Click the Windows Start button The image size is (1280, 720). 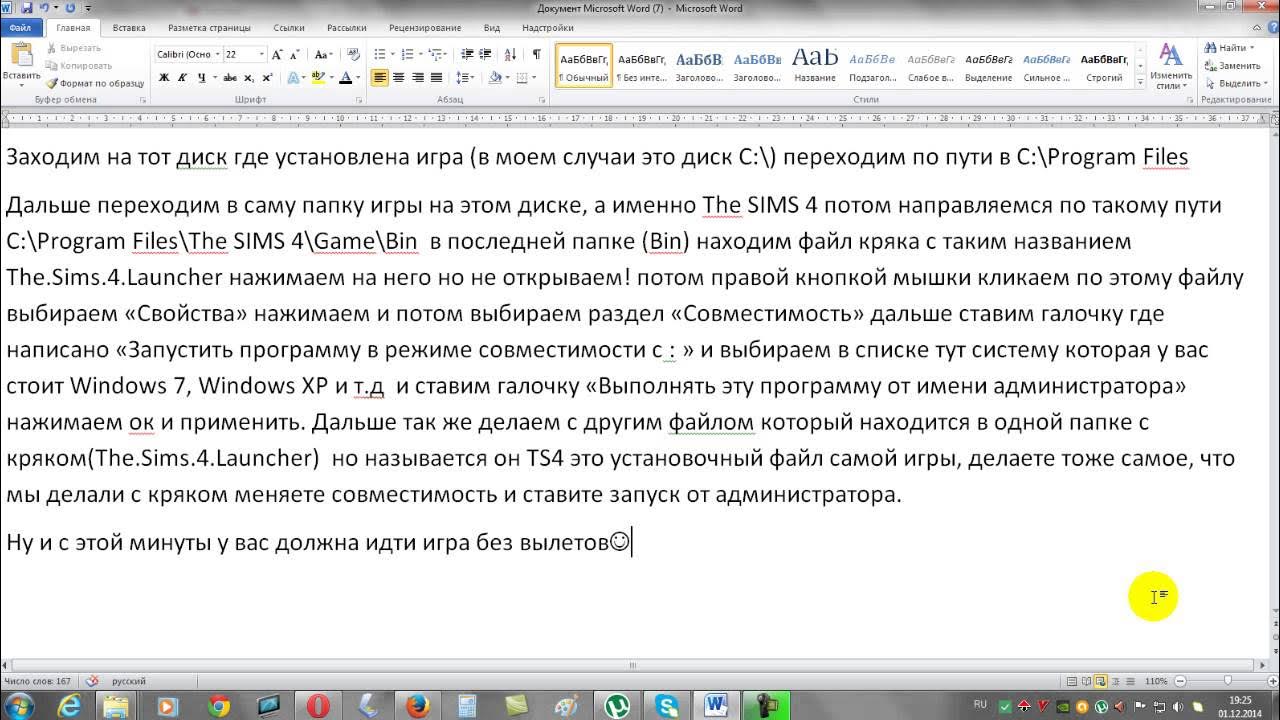(19, 705)
